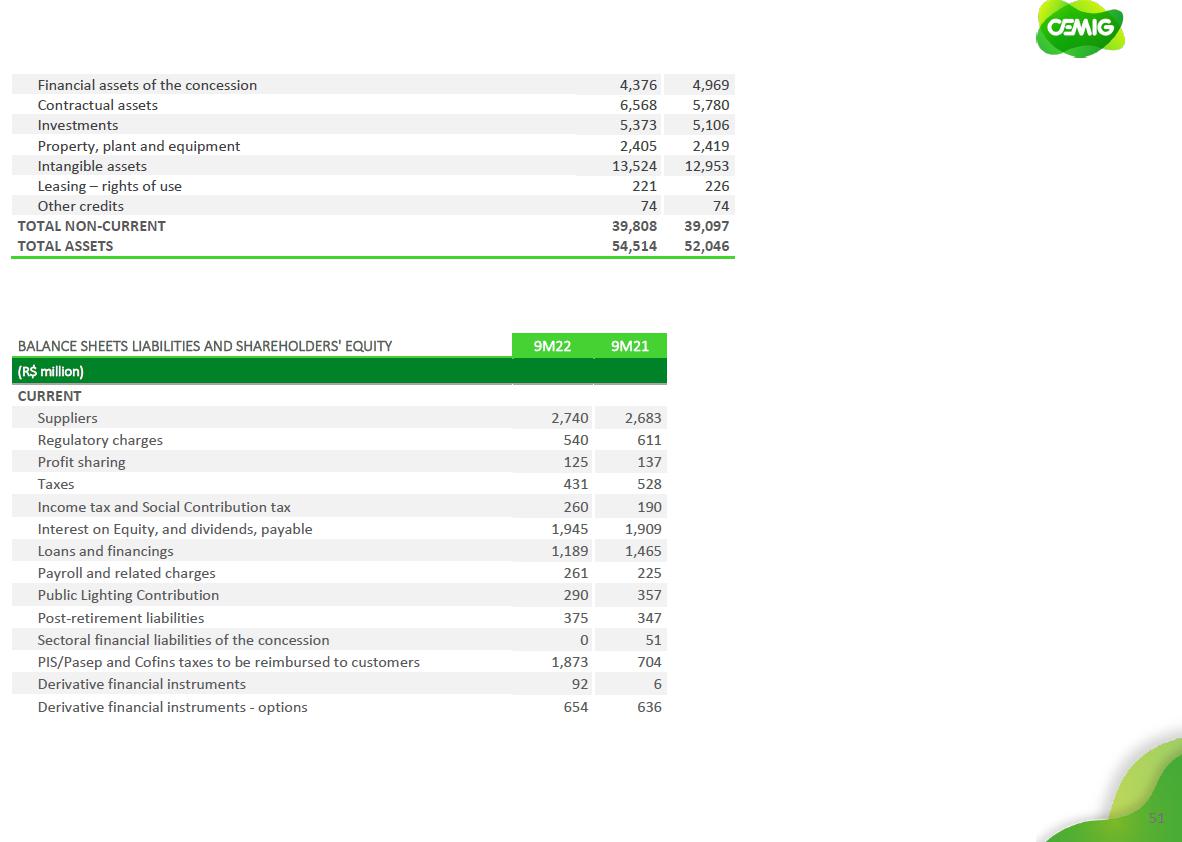
Task: Click the page number 51
Action: pyautogui.click(x=1156, y=818)
